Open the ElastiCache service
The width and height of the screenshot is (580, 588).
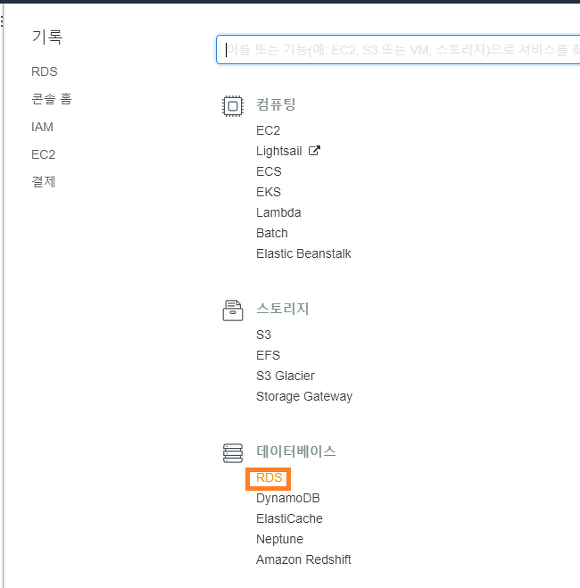[289, 519]
